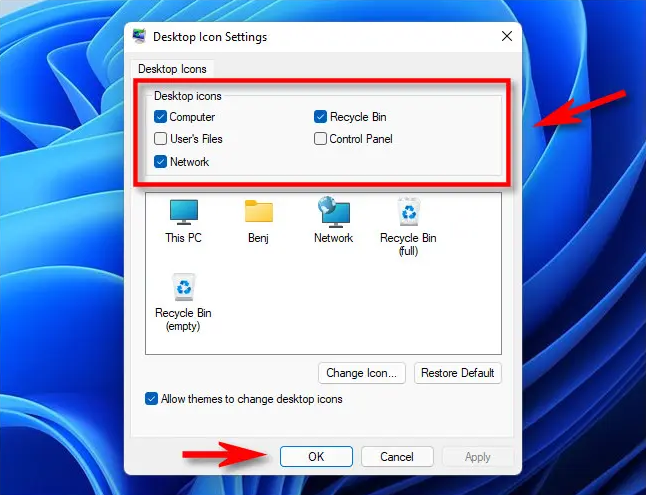Click the 'Desktop icons' group box heading
Image resolution: width=646 pixels, height=495 pixels.
tap(188, 96)
